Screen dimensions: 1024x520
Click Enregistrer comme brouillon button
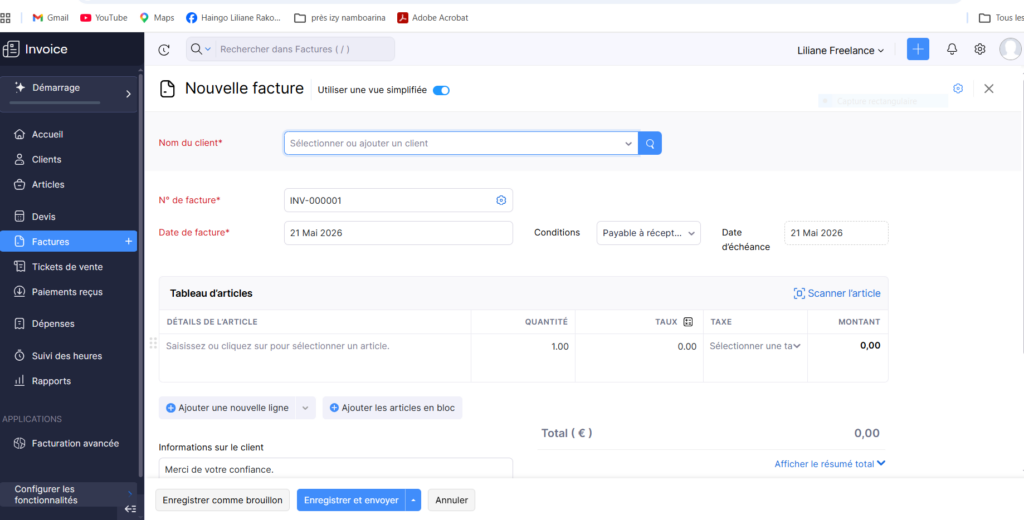click(x=222, y=500)
